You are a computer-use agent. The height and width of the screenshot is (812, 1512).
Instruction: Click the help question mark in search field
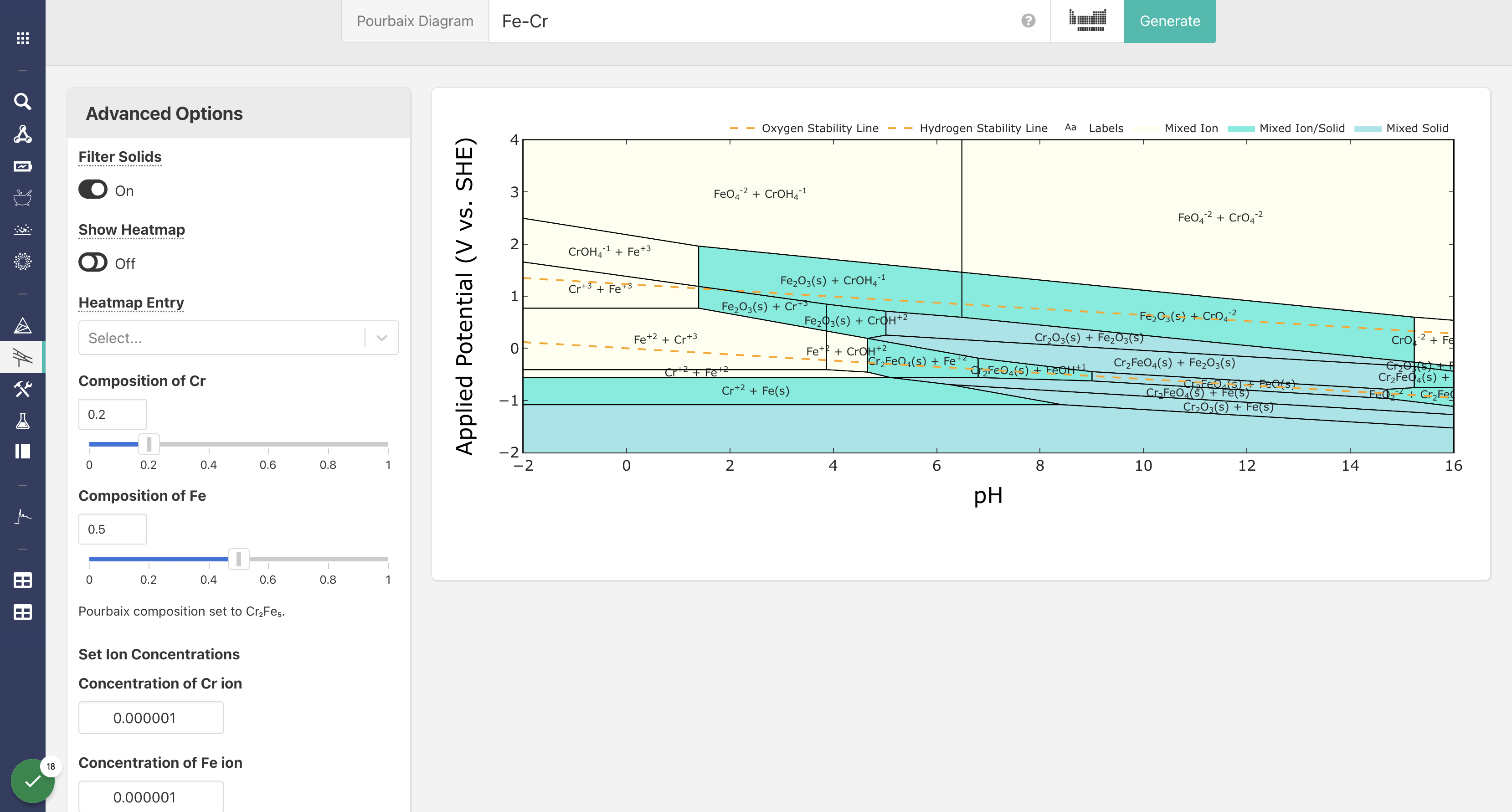click(1028, 21)
